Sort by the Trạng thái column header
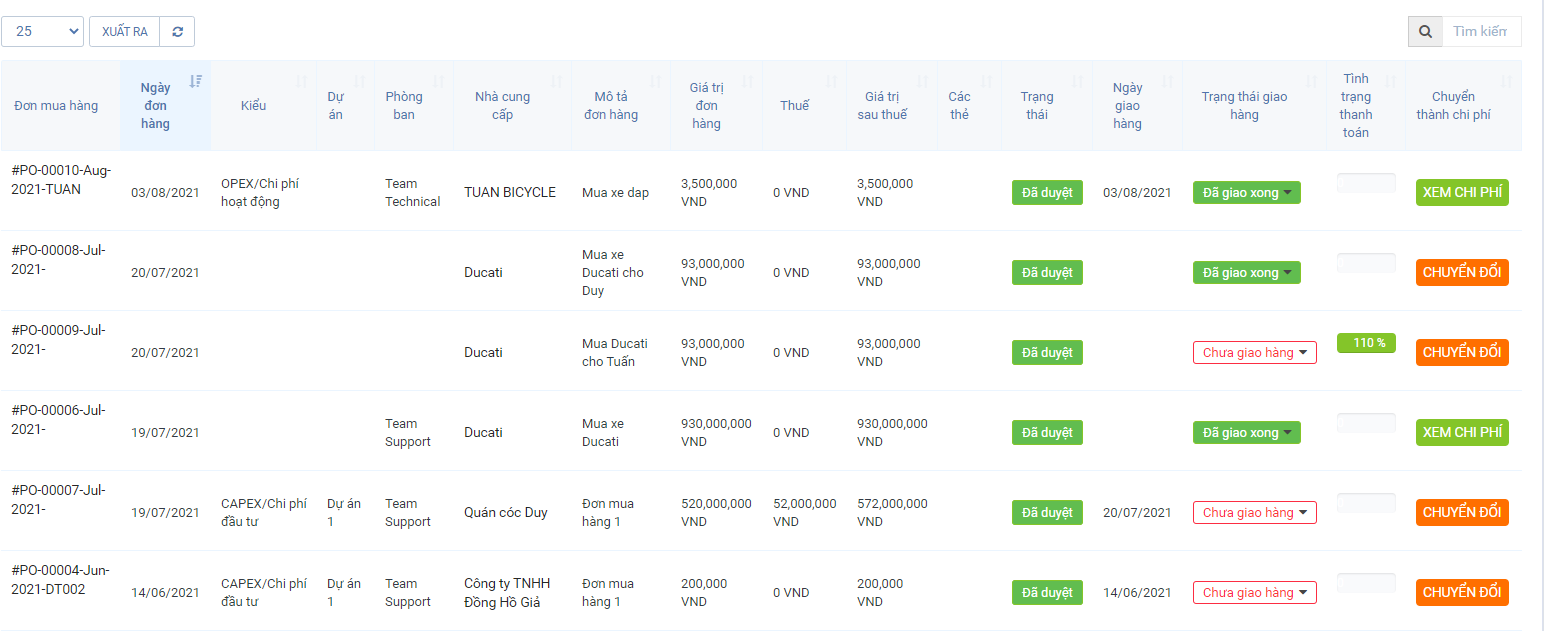Image resolution: width=1544 pixels, height=631 pixels. coord(1037,105)
